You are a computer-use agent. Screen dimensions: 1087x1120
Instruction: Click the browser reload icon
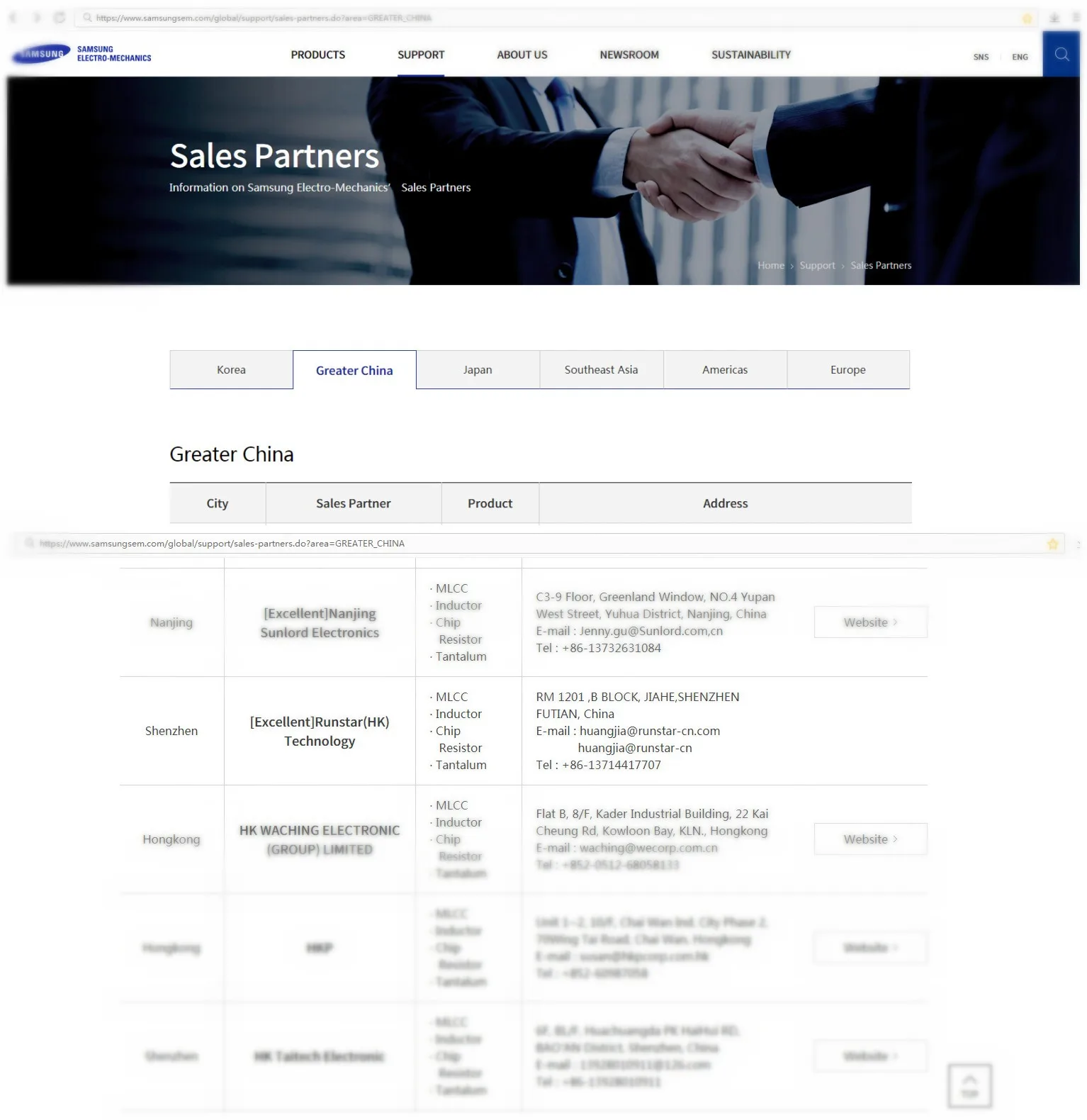point(60,18)
